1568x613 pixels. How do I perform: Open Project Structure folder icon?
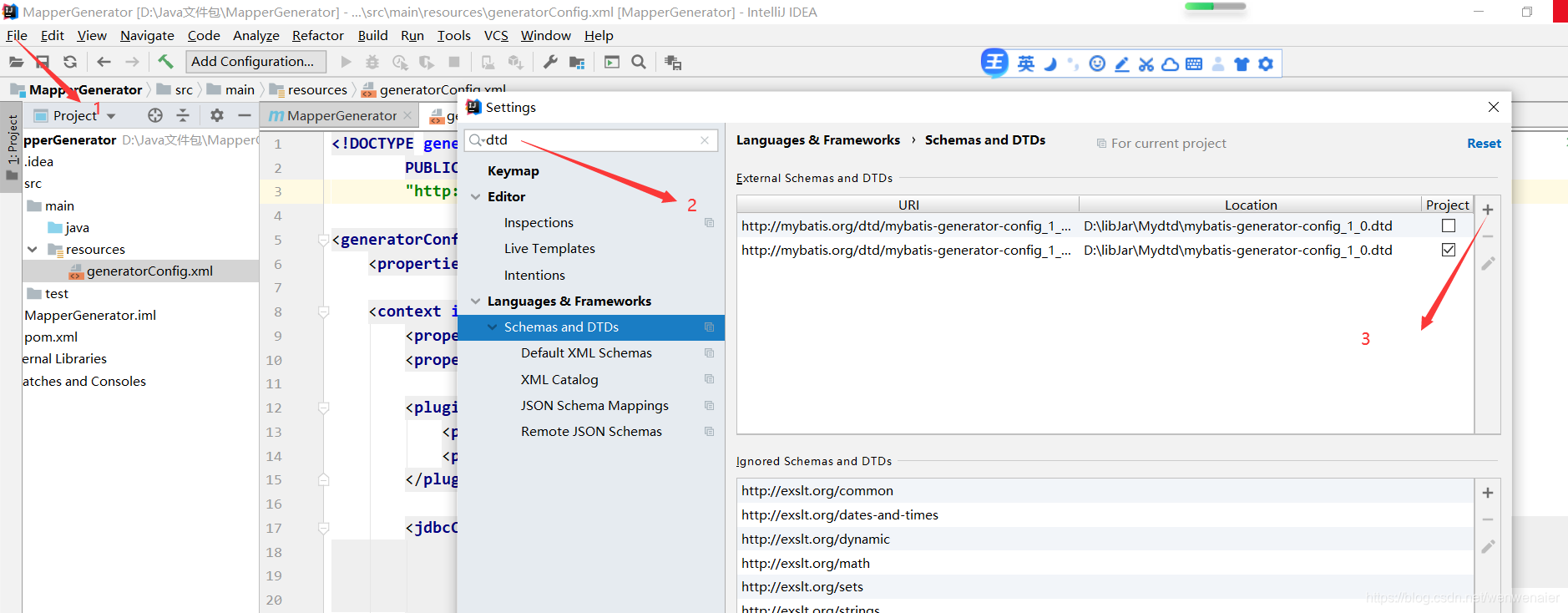(577, 62)
